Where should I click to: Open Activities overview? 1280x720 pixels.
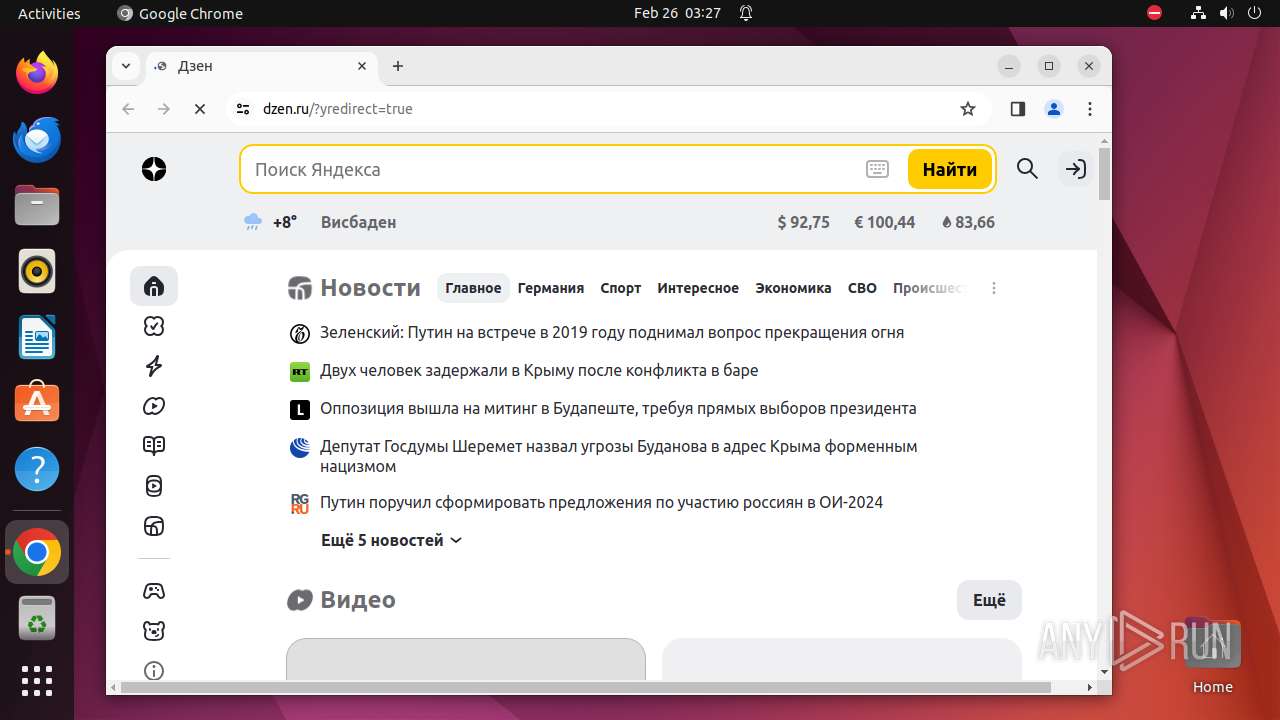point(49,13)
